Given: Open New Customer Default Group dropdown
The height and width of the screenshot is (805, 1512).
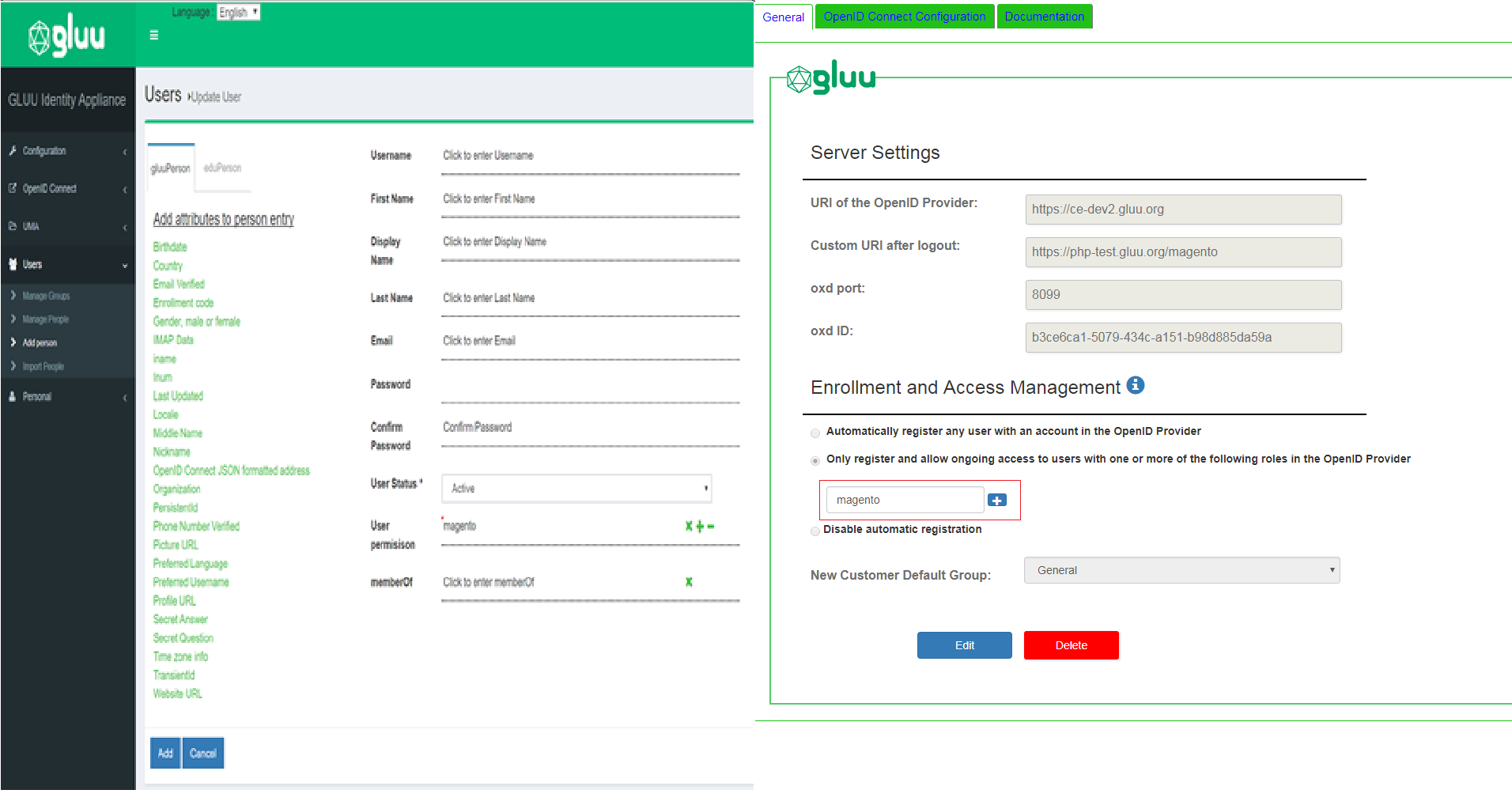Looking at the screenshot, I should pos(1181,570).
